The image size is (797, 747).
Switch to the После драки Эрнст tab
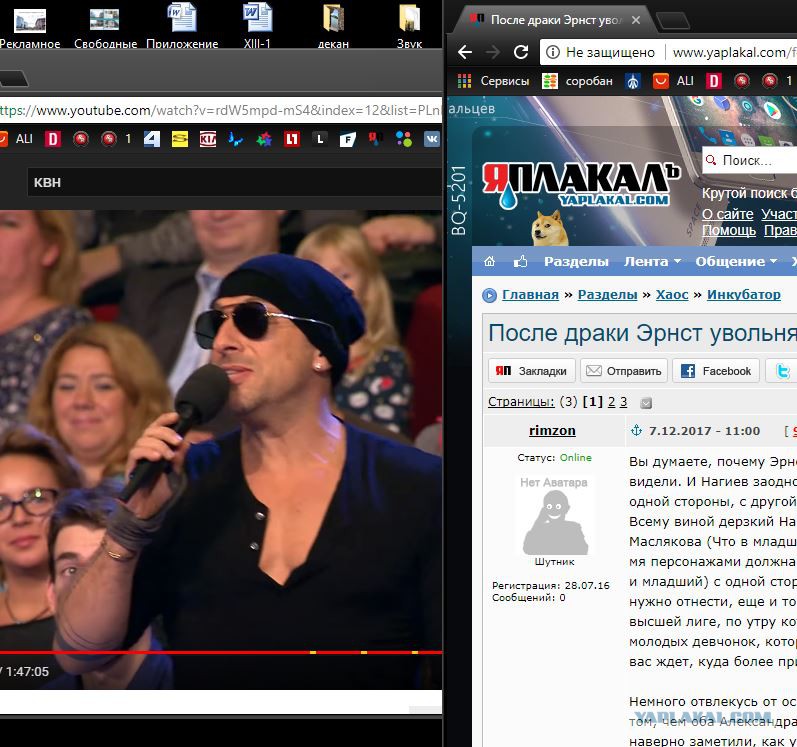pos(551,20)
